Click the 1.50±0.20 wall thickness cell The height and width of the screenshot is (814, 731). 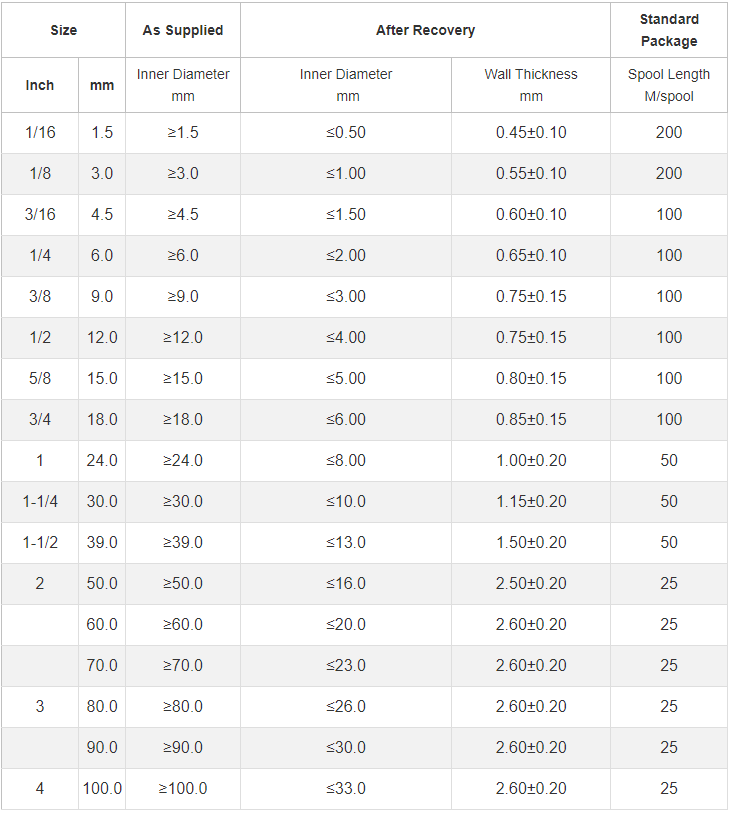531,542
